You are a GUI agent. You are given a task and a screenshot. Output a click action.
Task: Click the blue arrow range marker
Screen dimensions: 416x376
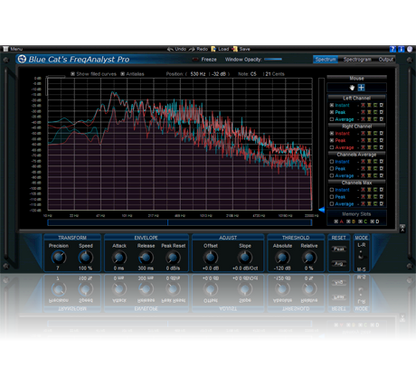[x=322, y=210]
